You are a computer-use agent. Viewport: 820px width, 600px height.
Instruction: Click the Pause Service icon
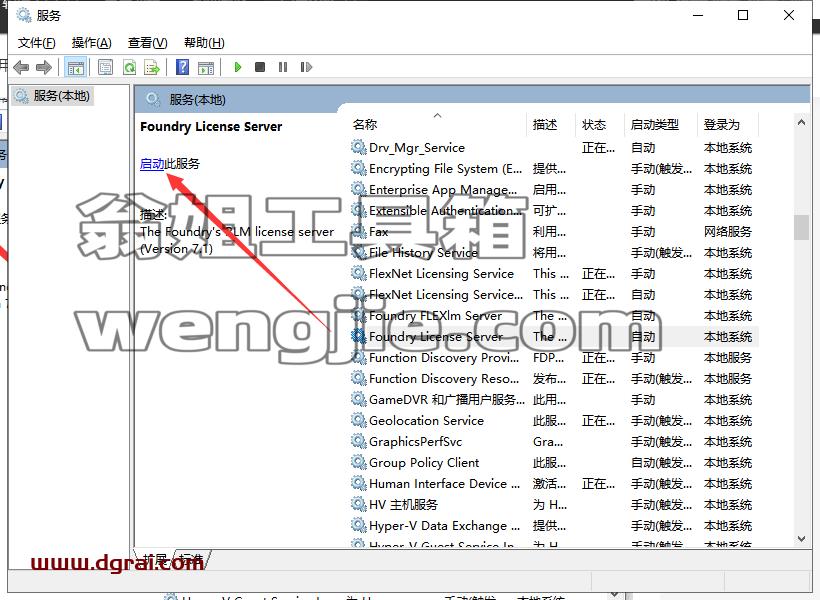click(283, 67)
